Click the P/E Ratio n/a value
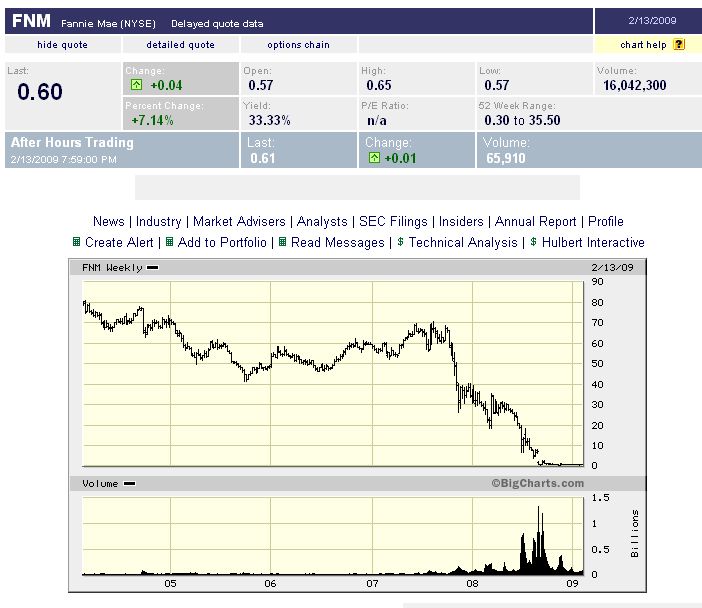Image resolution: width=702 pixels, height=608 pixels. pos(377,120)
